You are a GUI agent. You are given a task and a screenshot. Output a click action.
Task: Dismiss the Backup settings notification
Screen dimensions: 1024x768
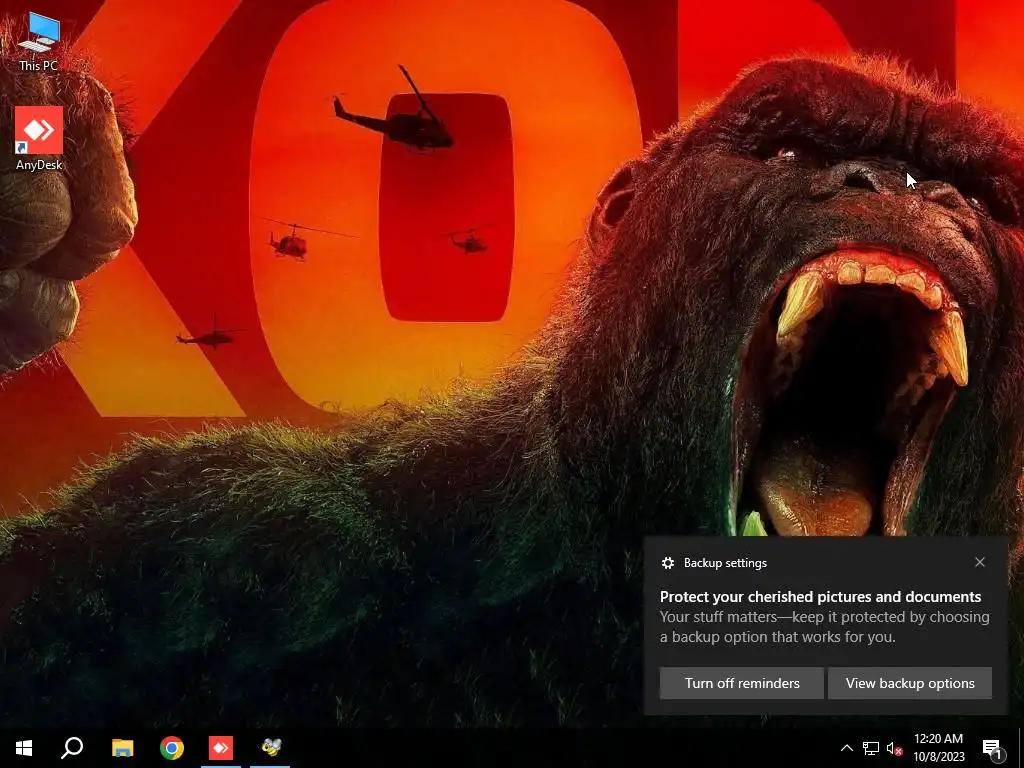[980, 562]
